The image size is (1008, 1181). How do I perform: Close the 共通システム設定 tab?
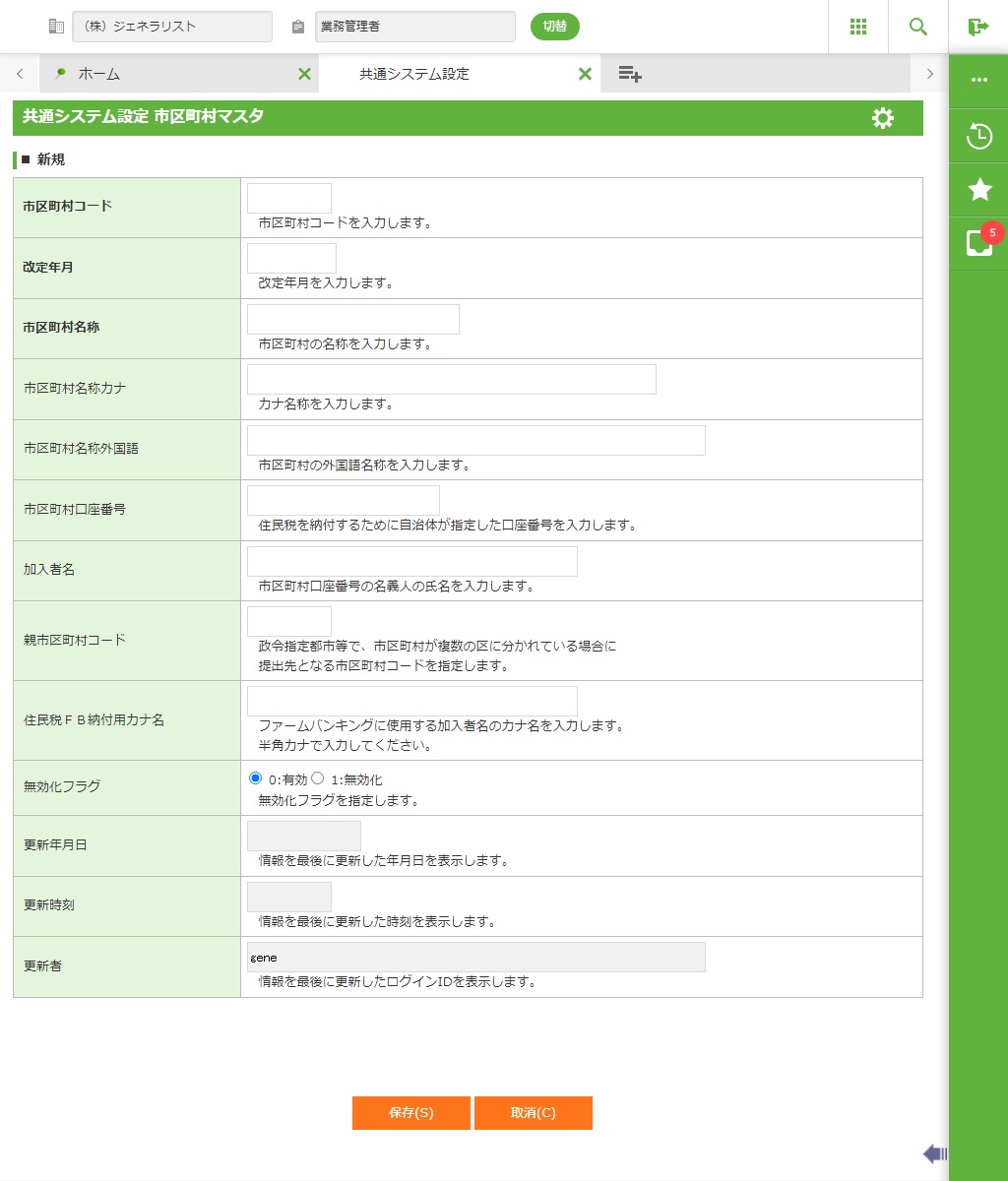[x=585, y=74]
